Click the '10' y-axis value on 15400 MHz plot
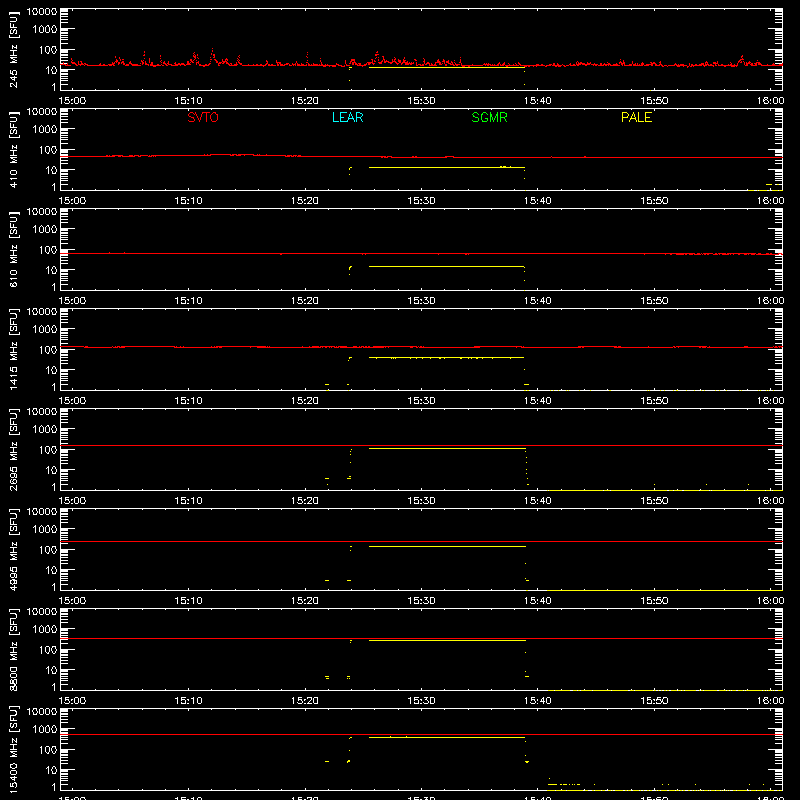This screenshot has width=800, height=800. pos(51,770)
